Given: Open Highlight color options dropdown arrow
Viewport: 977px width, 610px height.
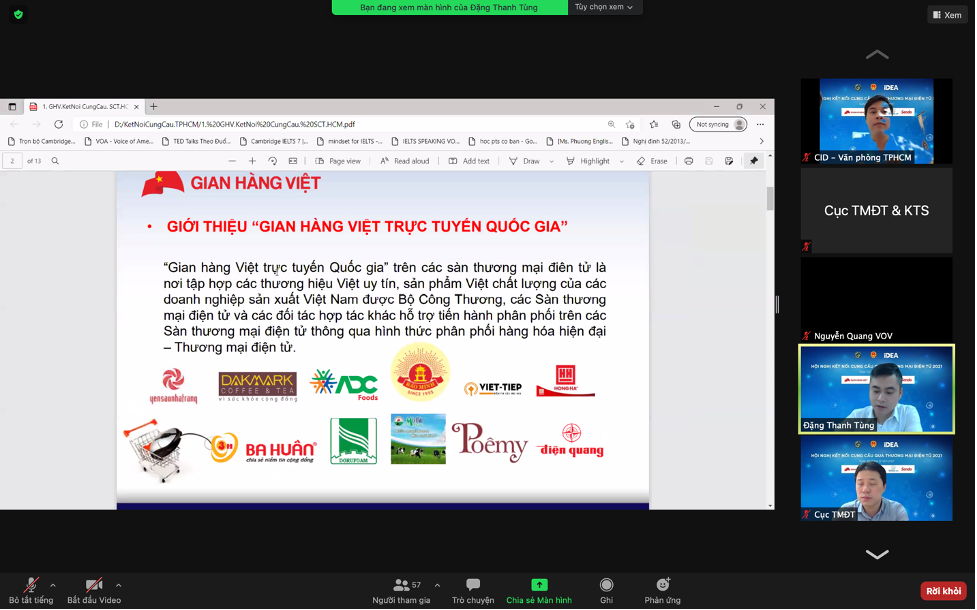Looking at the screenshot, I should pyautogui.click(x=621, y=161).
